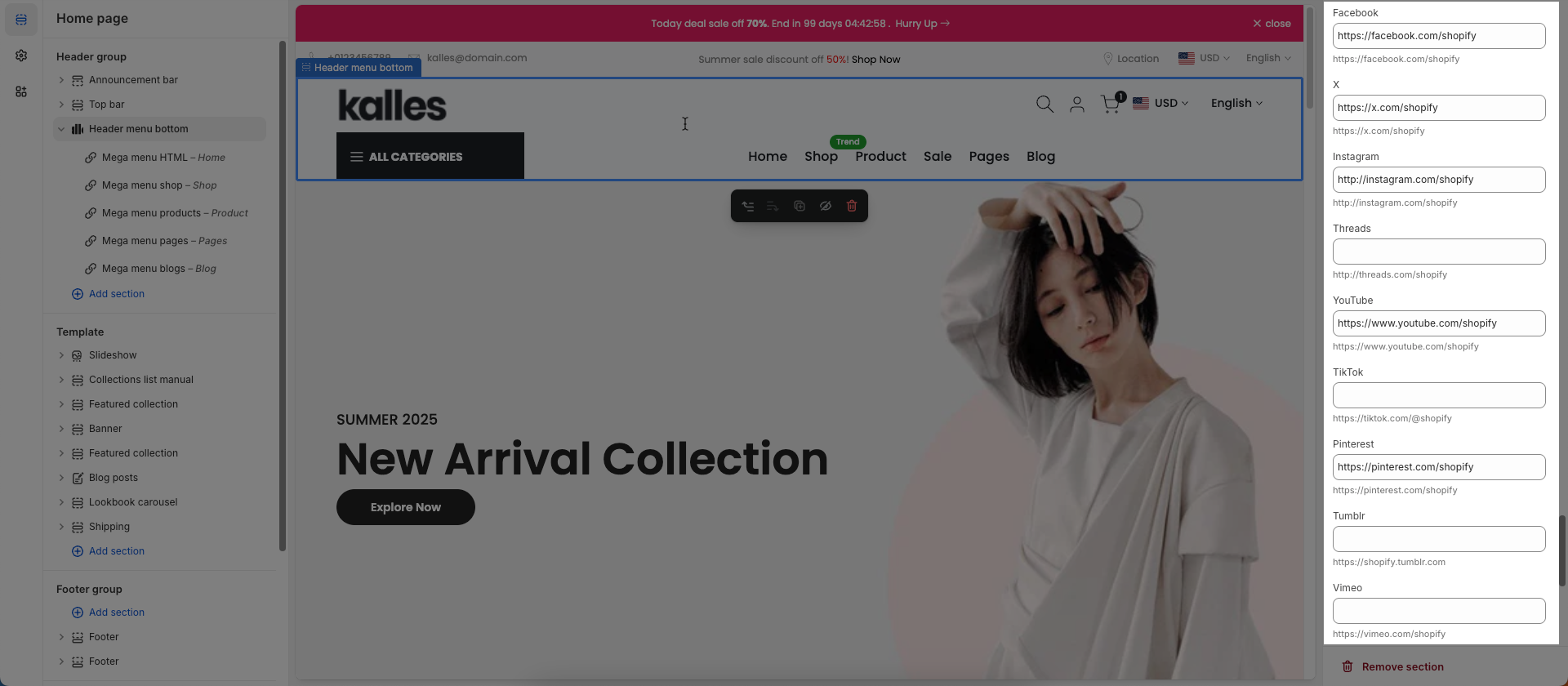Open the English dropdown in top bar
Screen dimensions: 1568x686
tap(1268, 58)
